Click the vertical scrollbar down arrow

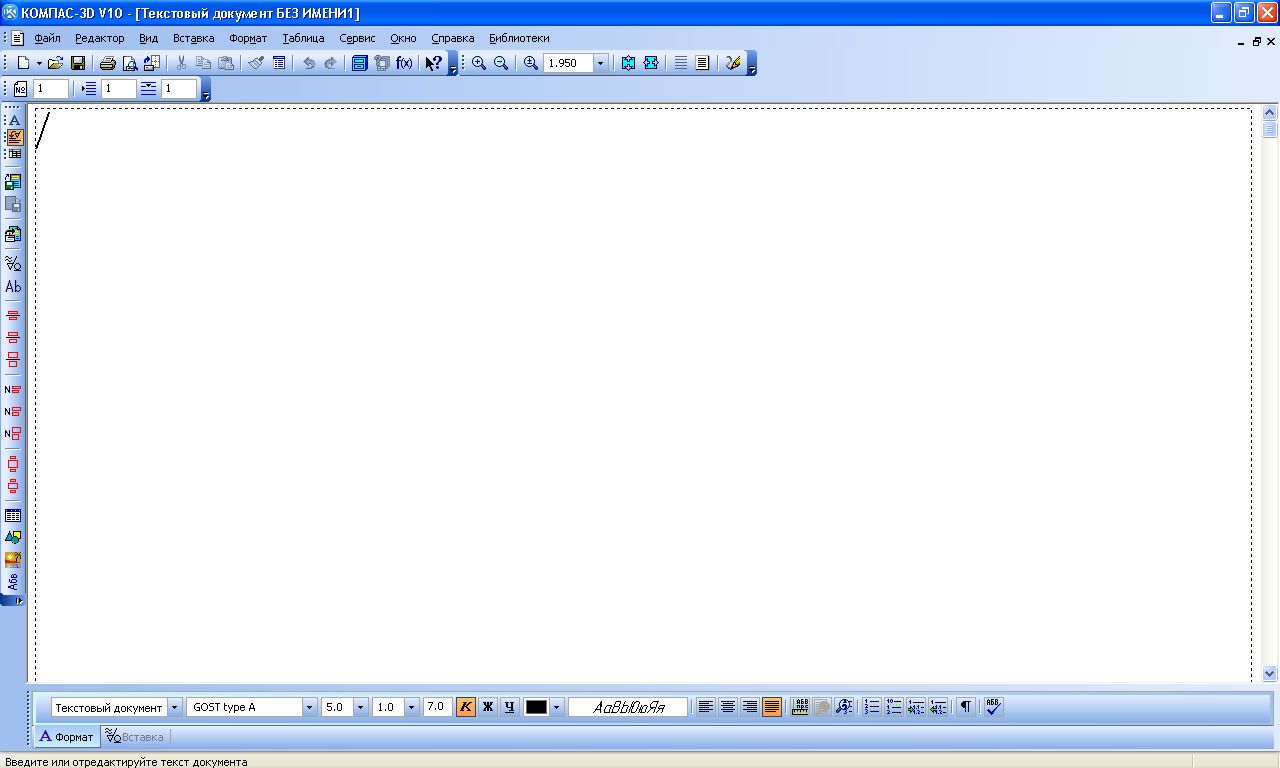point(1270,674)
